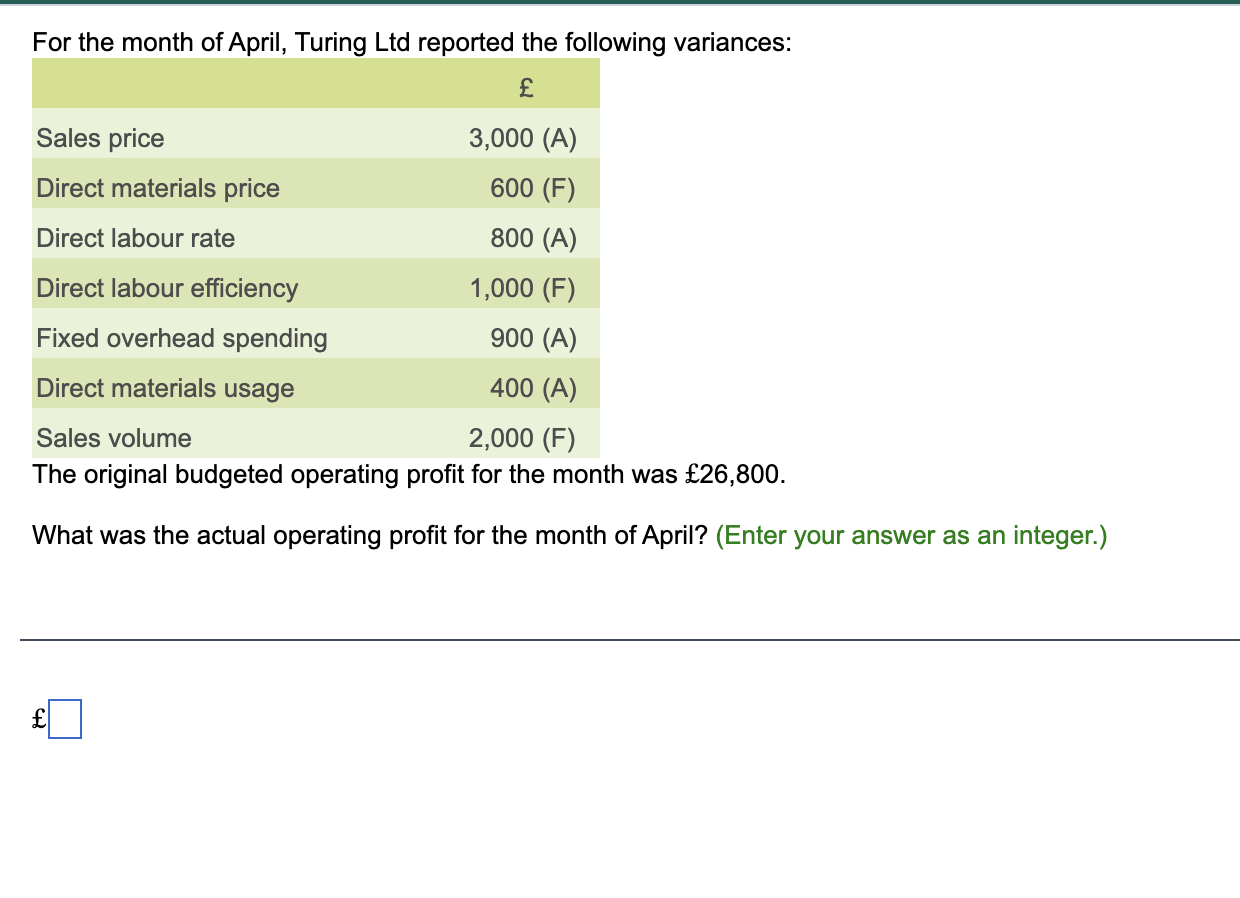Viewport: 1240px width, 898px height.
Task: Click the answer input field next to £
Action: [x=66, y=717]
